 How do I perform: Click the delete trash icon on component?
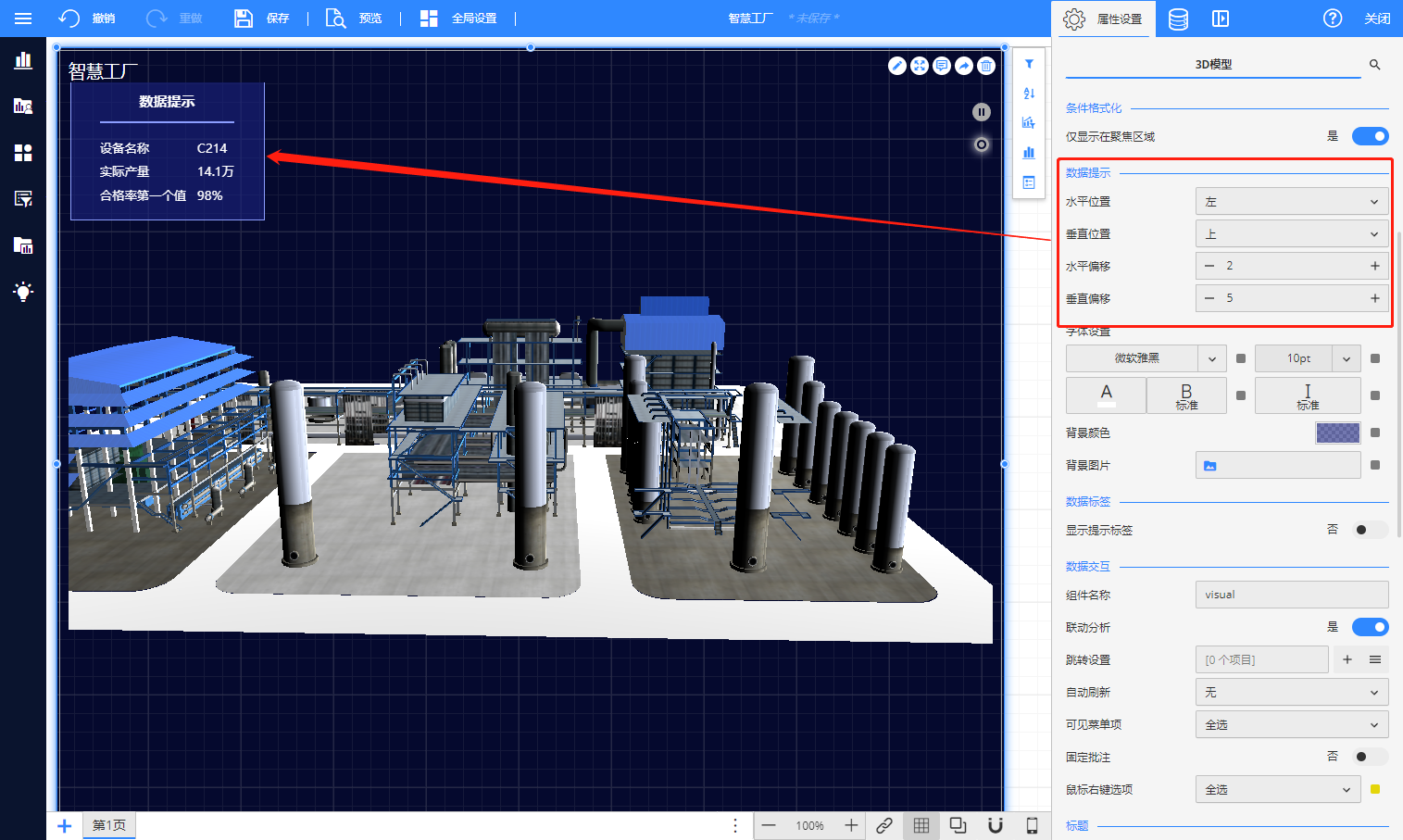986,66
